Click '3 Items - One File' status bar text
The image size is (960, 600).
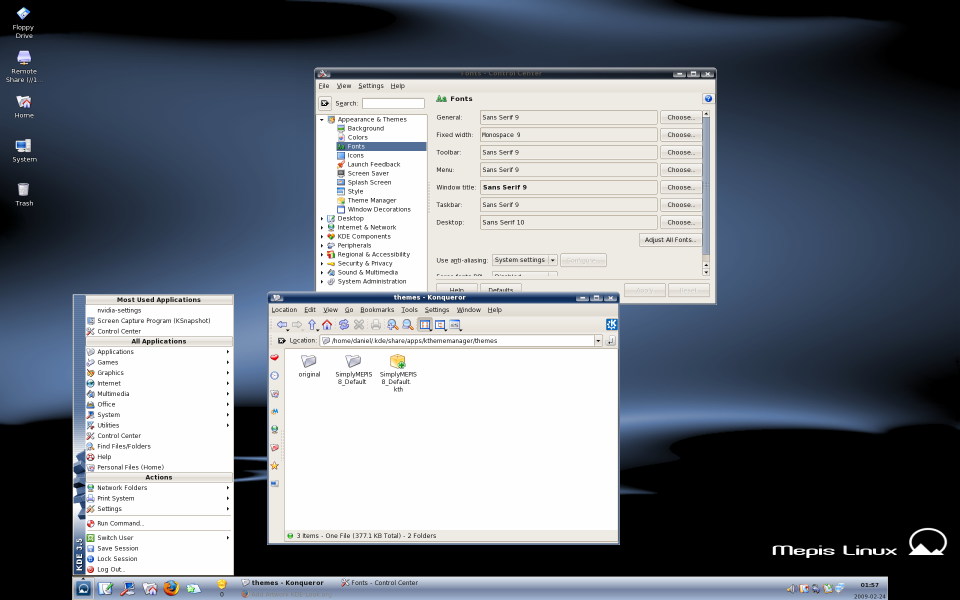(366, 536)
